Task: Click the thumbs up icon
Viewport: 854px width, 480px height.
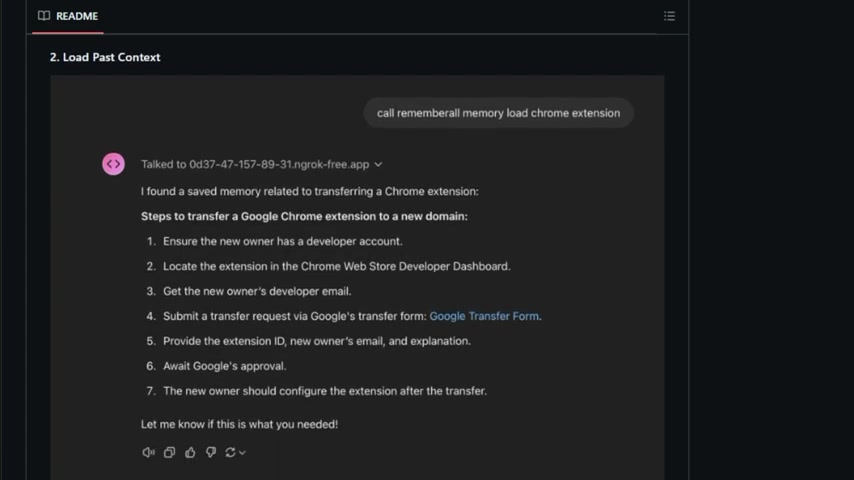Action: 190,452
